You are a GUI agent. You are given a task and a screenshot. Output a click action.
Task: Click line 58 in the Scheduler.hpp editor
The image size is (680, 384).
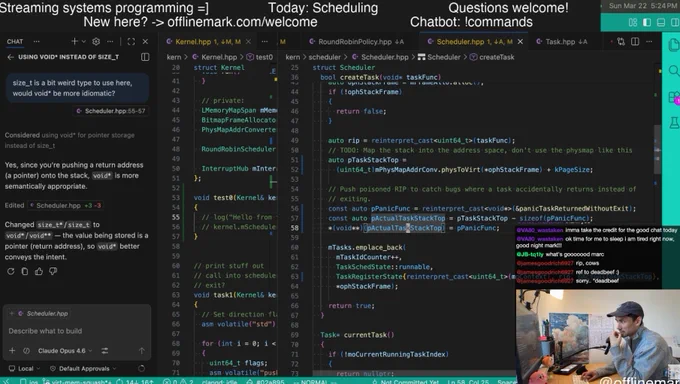click(x=414, y=228)
